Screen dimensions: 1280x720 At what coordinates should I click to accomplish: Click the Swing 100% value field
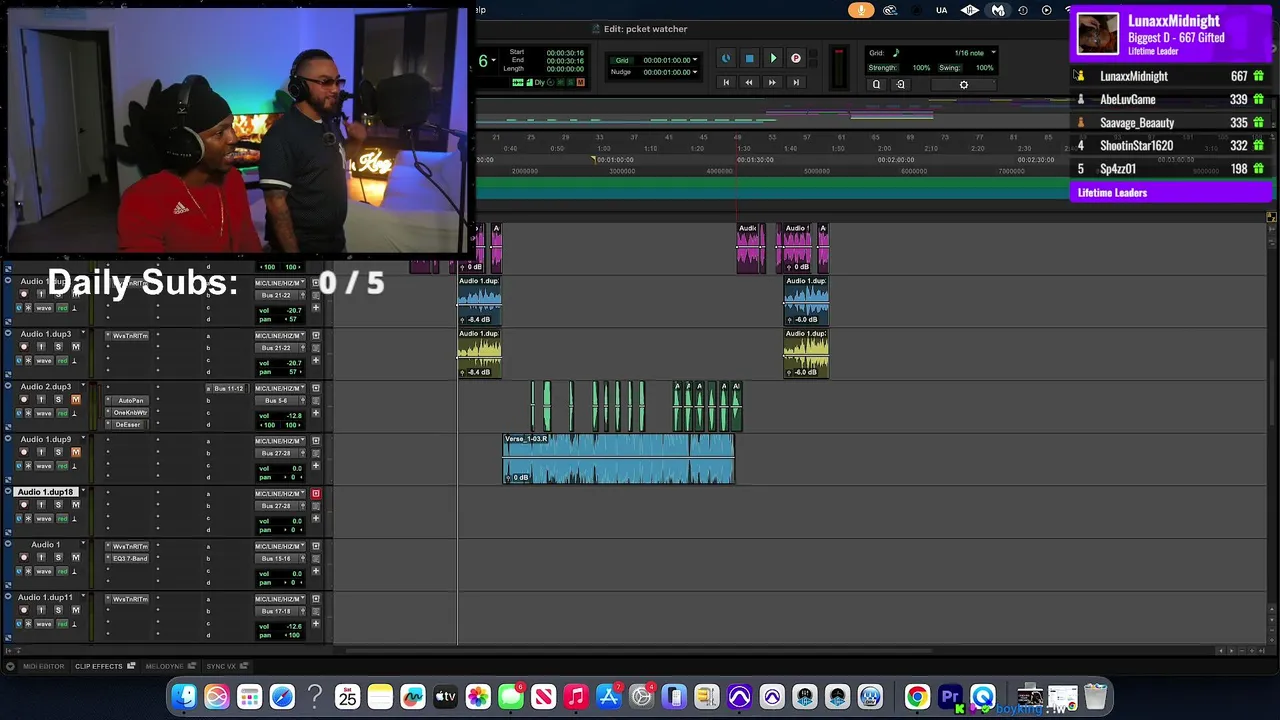(984, 68)
